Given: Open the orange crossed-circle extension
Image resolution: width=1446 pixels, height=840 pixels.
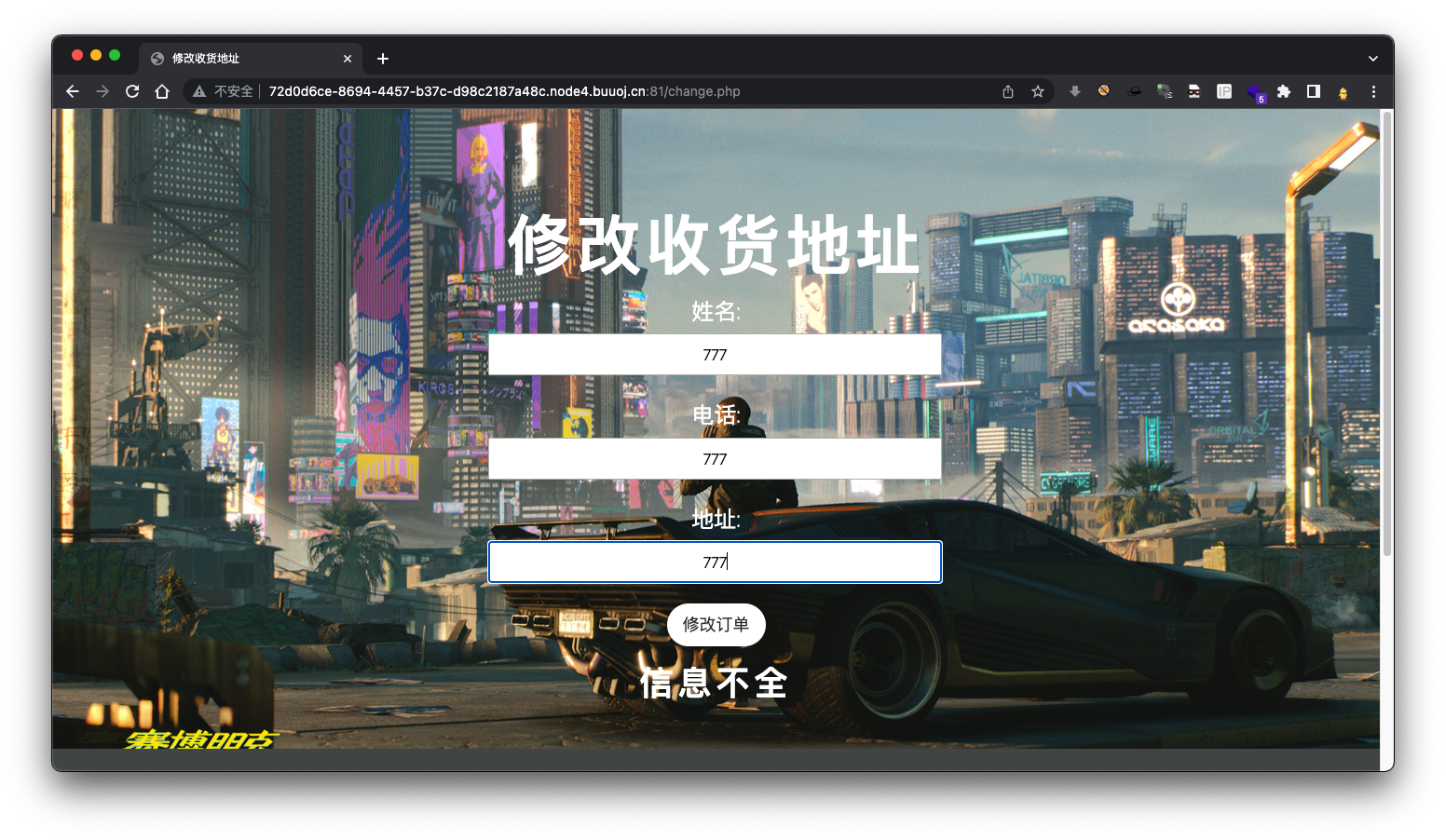Looking at the screenshot, I should click(x=1104, y=91).
